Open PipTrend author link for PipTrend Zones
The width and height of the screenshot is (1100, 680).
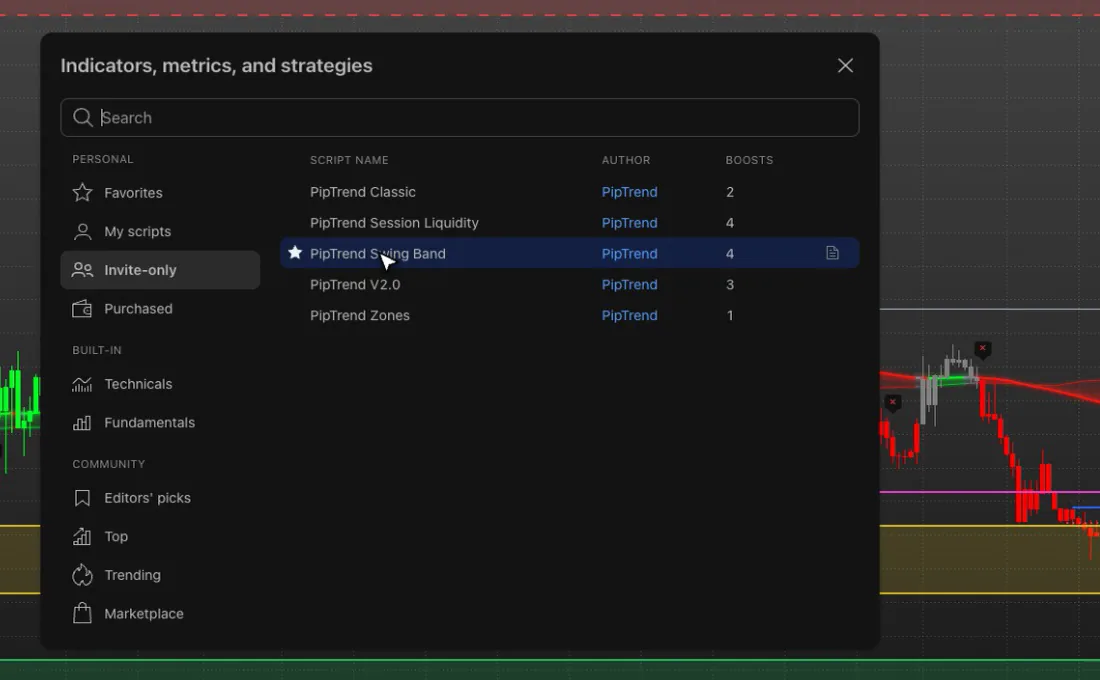coord(629,315)
